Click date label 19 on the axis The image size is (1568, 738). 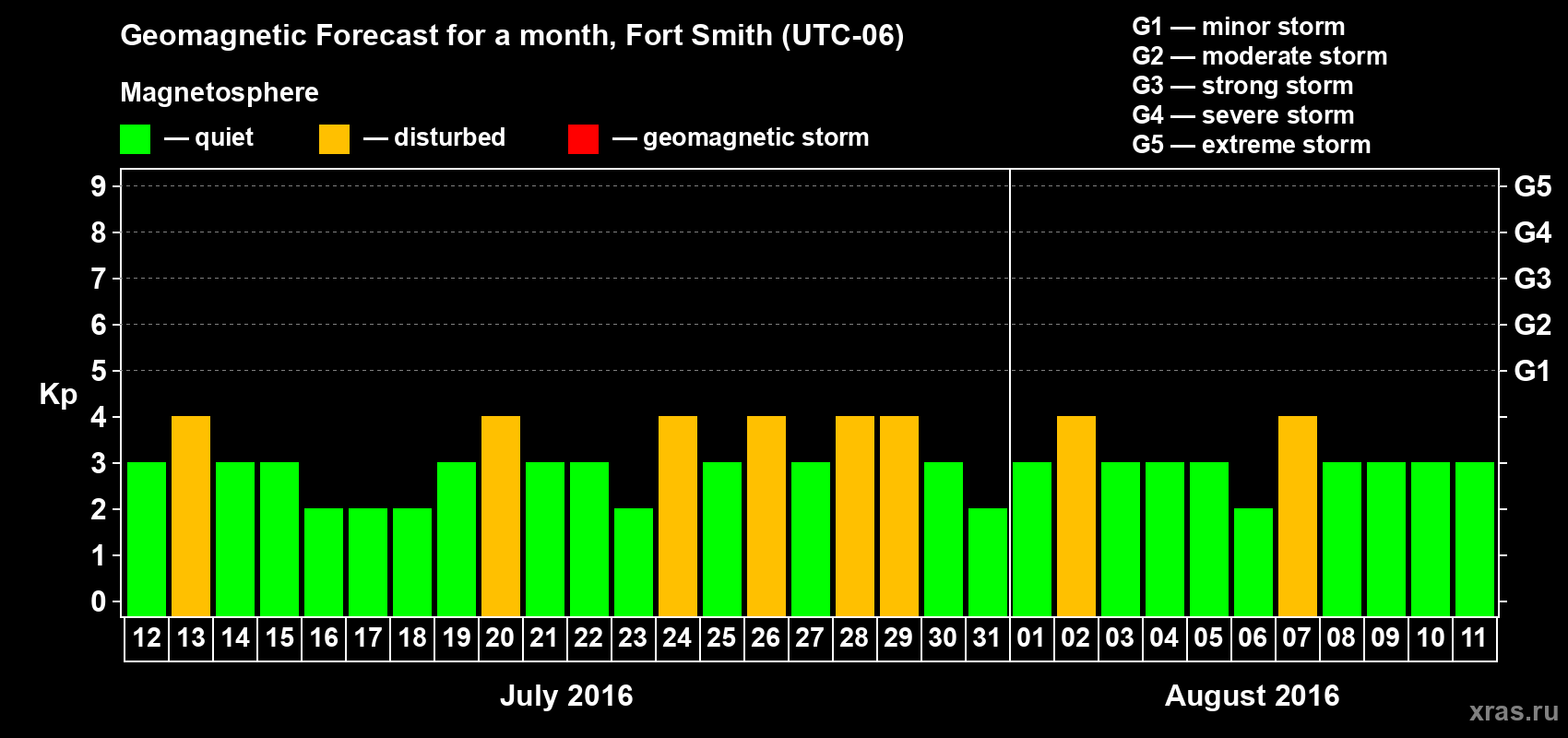pyautogui.click(x=457, y=638)
